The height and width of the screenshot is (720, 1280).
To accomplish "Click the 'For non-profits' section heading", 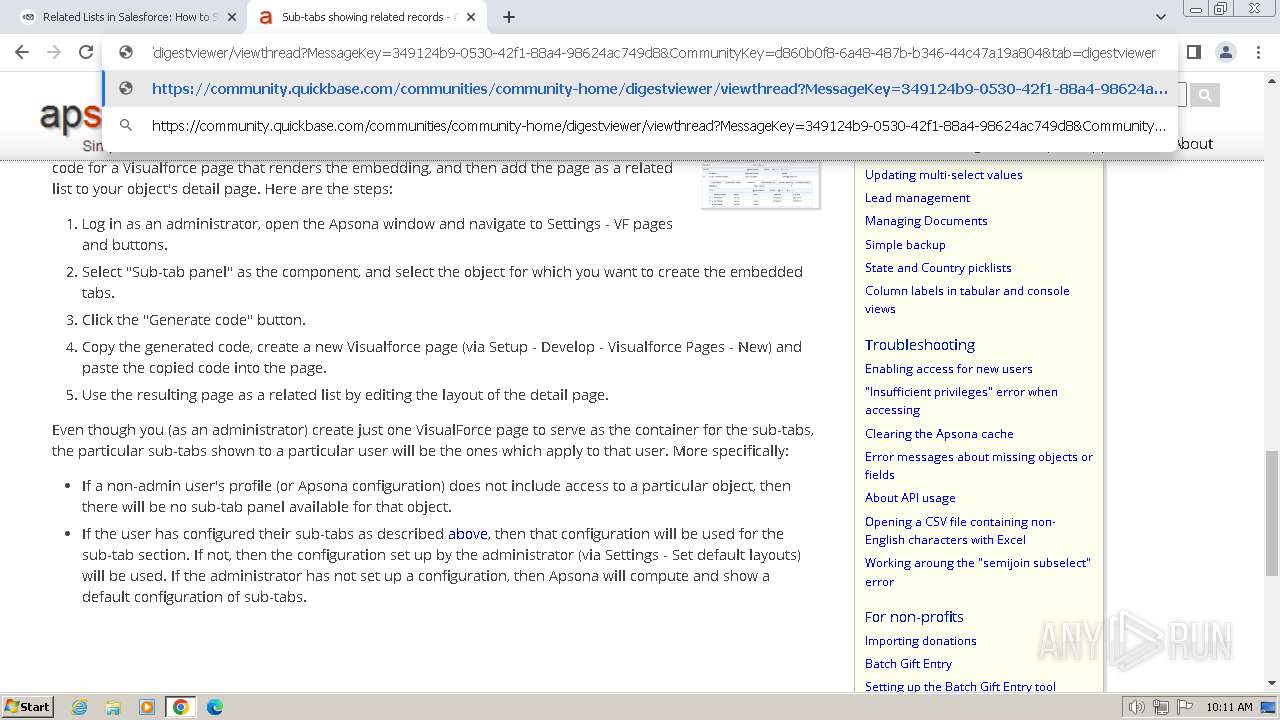I will 914,617.
